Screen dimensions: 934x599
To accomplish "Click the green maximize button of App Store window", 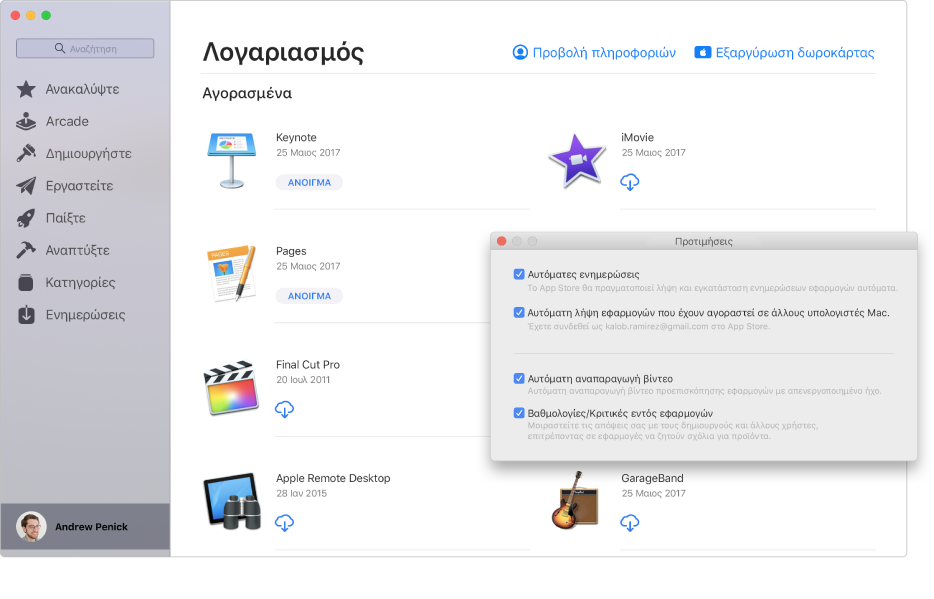I will 46,15.
